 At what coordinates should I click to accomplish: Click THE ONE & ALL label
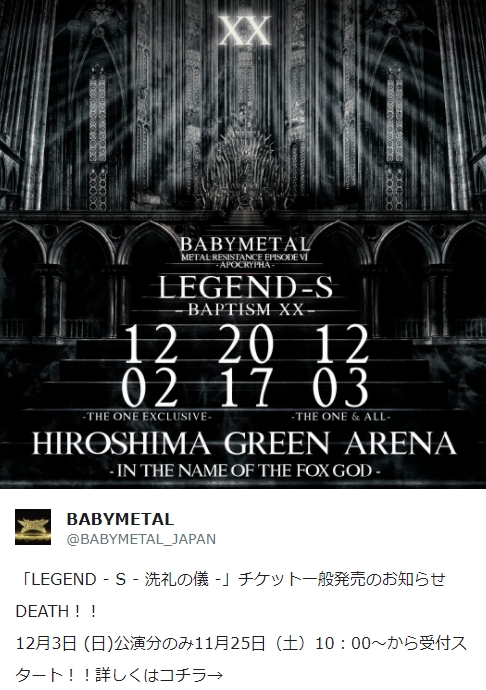(341, 416)
